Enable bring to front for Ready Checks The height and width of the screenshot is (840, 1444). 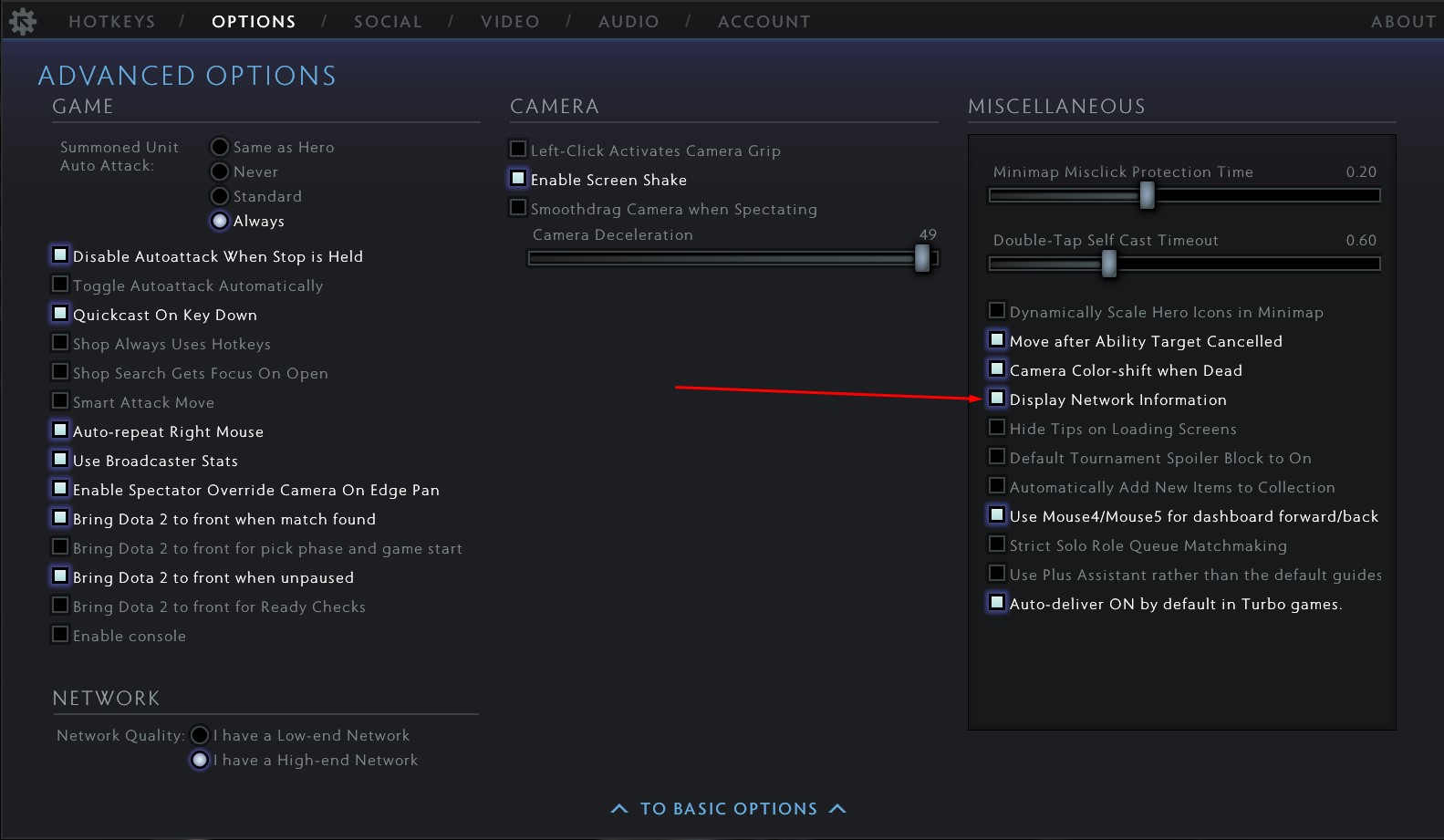[x=60, y=606]
